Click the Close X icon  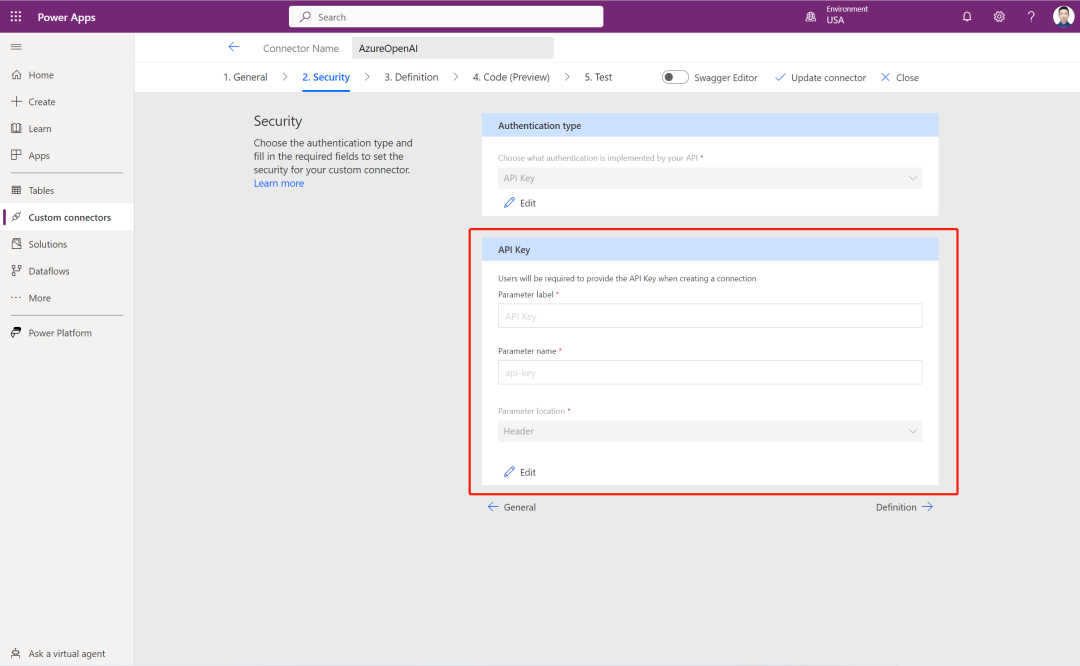tap(885, 77)
